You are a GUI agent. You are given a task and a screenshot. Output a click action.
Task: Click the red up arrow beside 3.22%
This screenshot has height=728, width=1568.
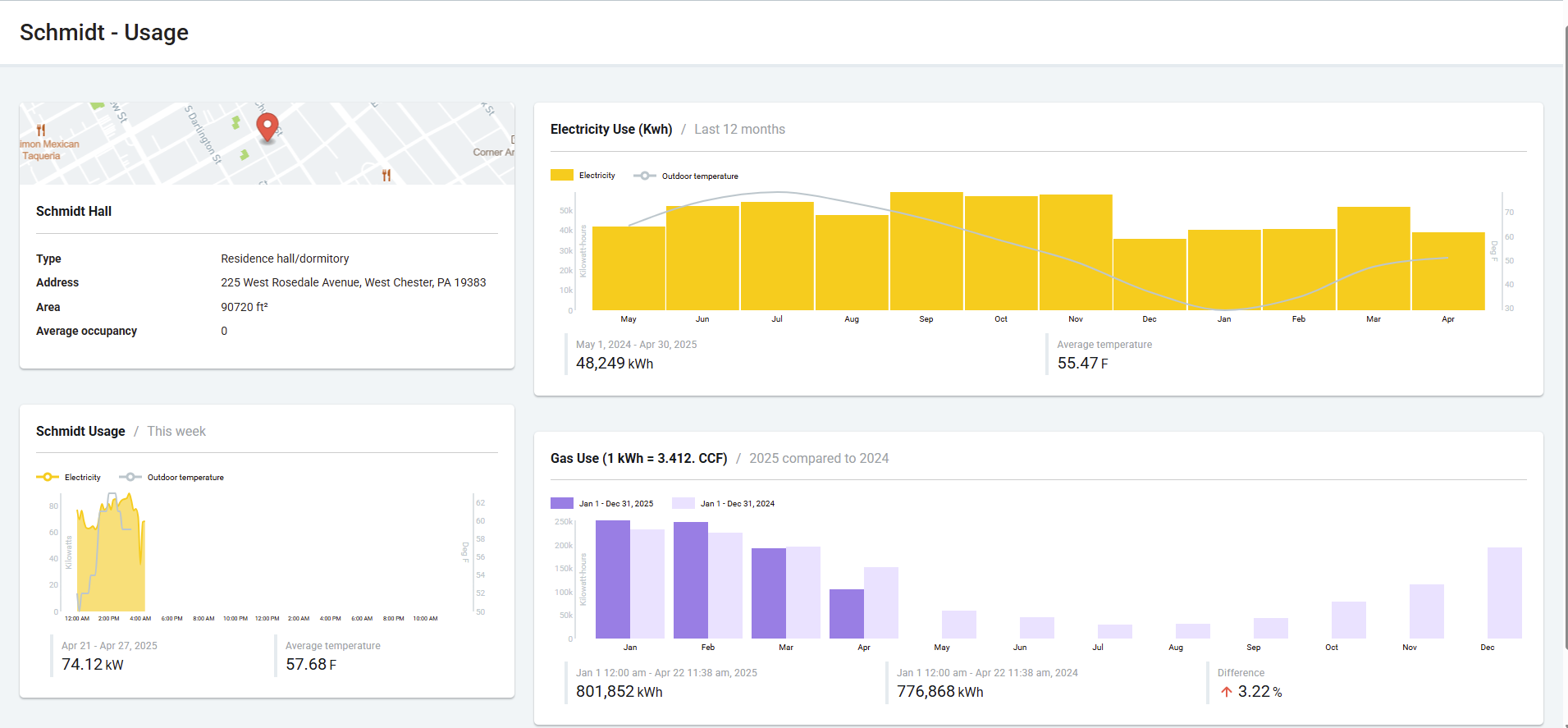click(1227, 692)
